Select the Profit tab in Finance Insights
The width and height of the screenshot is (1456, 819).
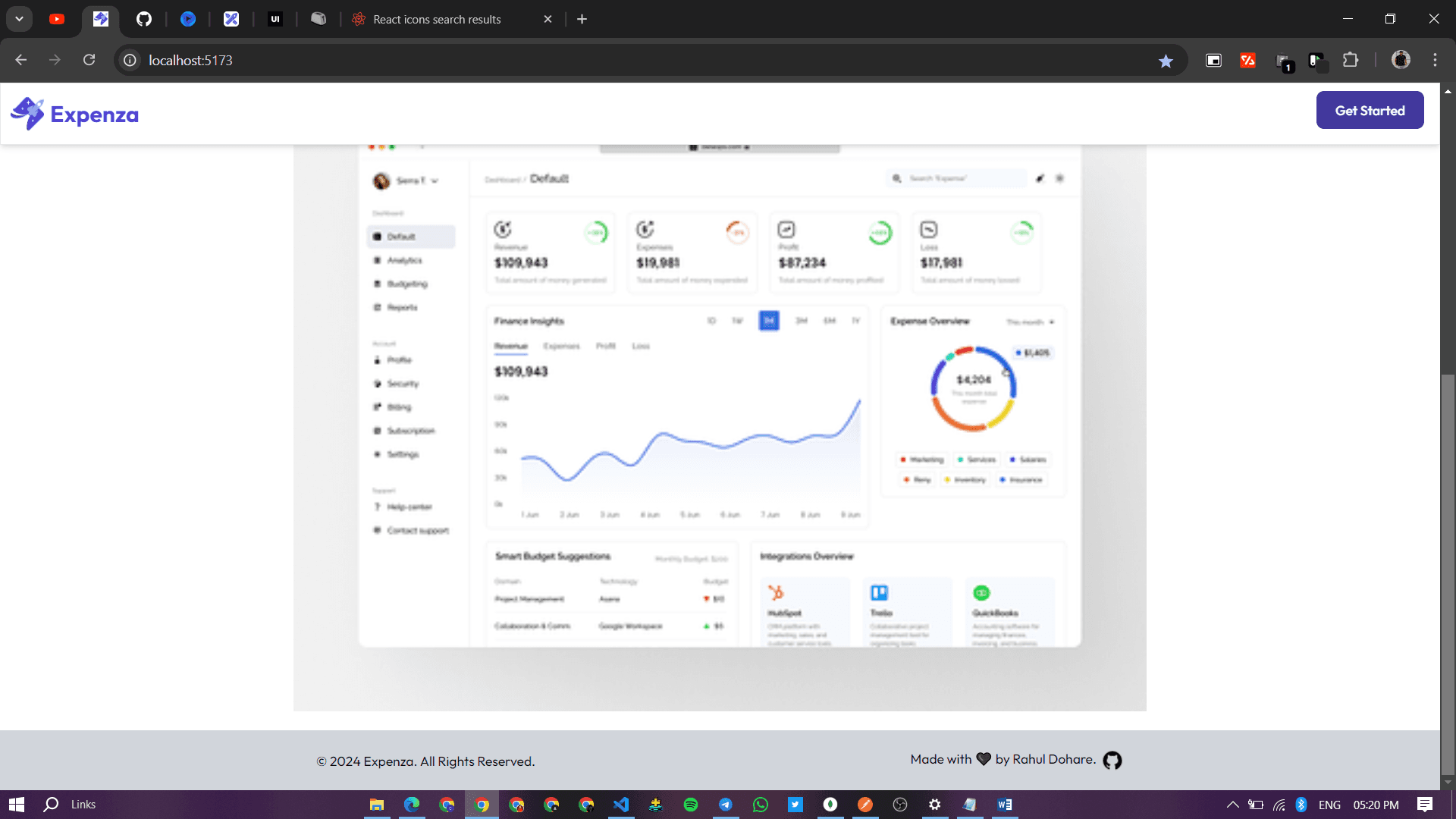tap(606, 346)
